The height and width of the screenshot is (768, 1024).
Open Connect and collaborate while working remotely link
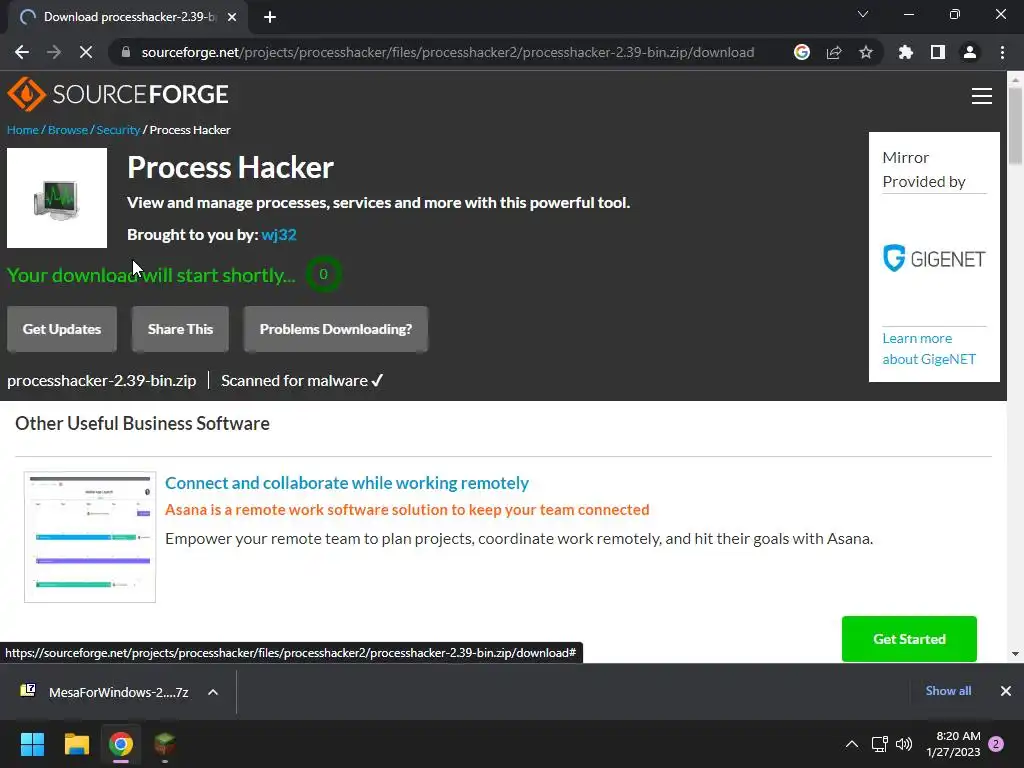[347, 483]
